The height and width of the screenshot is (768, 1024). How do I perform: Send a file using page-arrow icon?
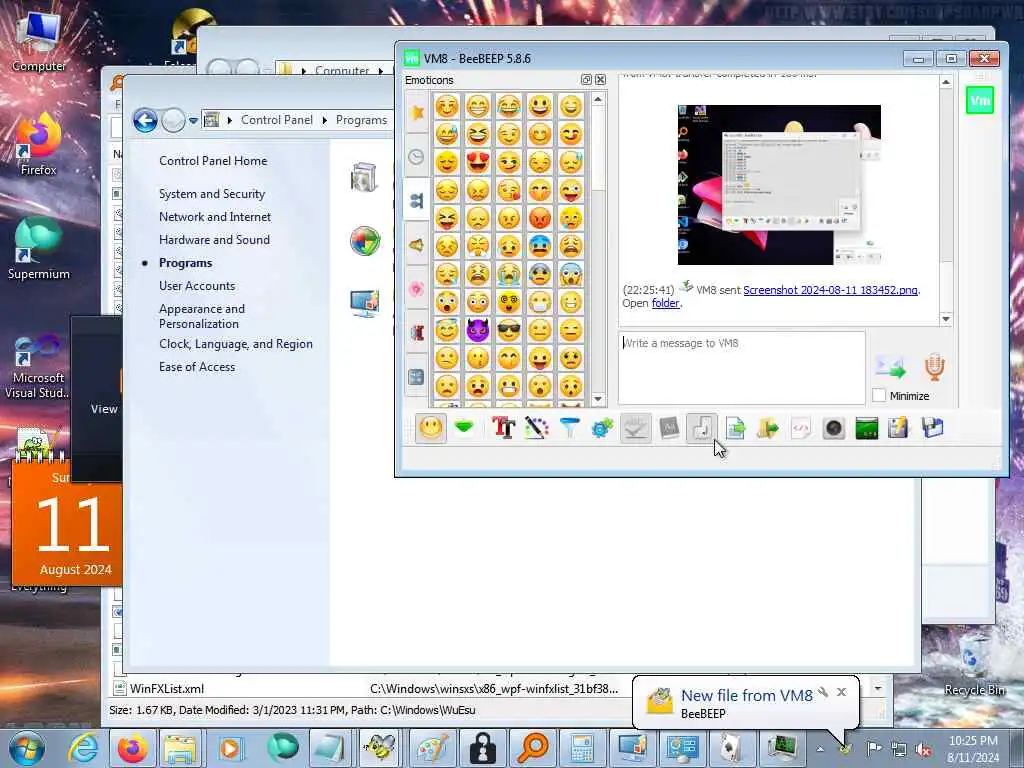tap(735, 428)
